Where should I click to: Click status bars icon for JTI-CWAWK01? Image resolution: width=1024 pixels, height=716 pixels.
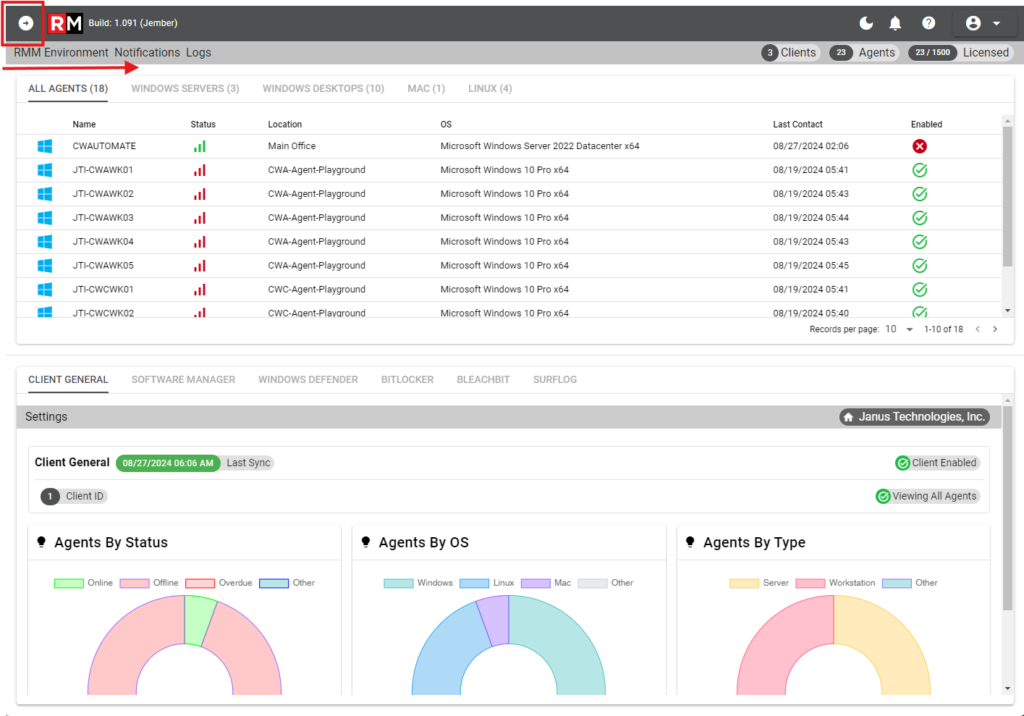pyautogui.click(x=200, y=171)
